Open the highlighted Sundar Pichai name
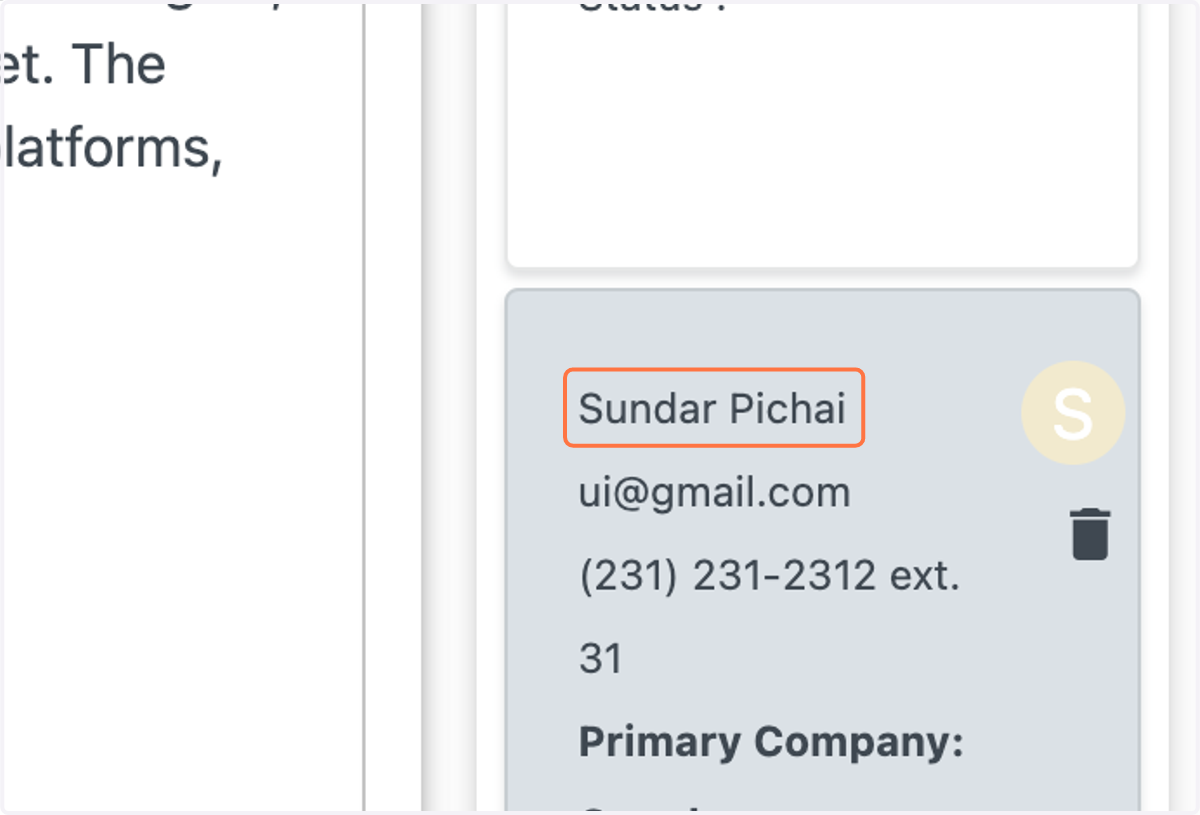The height and width of the screenshot is (815, 1200). [713, 408]
